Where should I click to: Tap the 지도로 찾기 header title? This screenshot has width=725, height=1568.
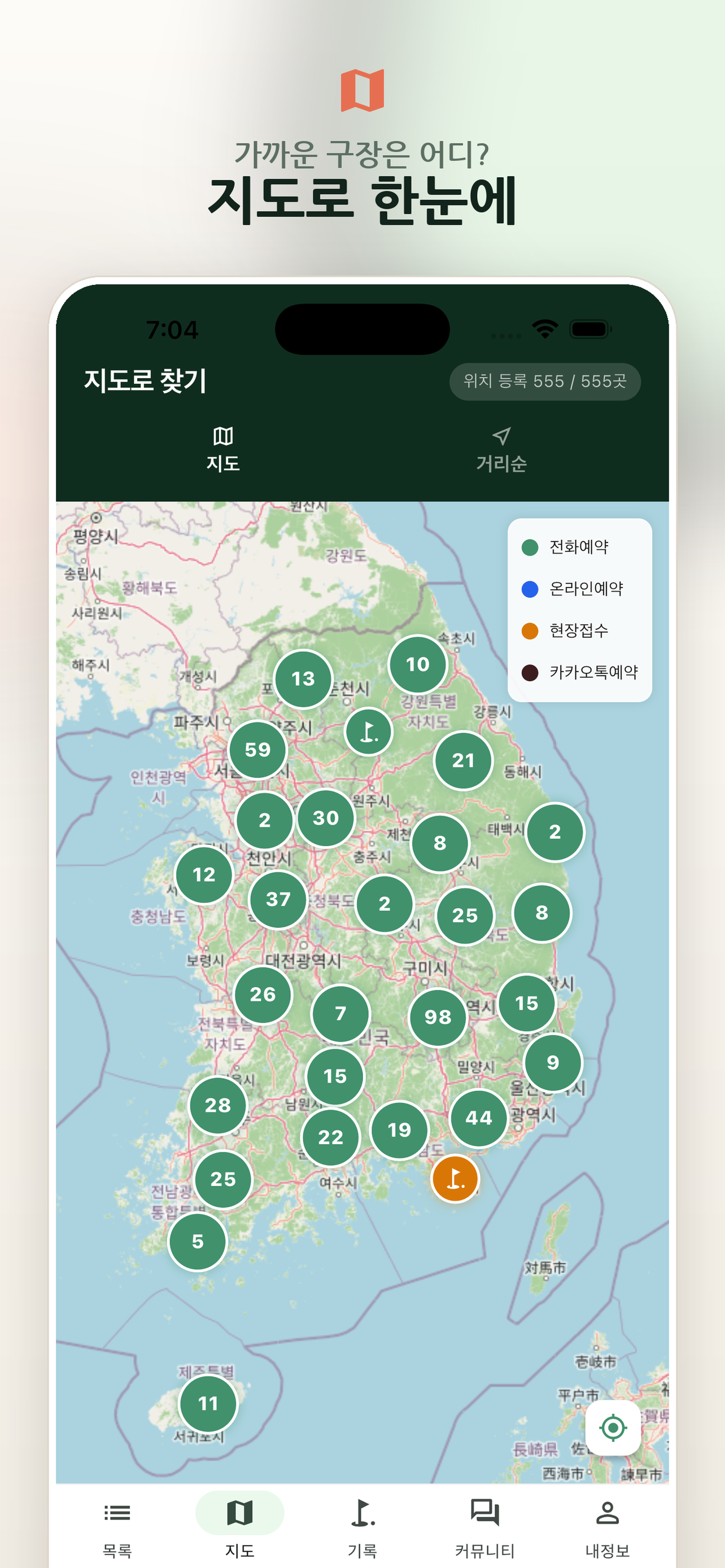point(146,381)
